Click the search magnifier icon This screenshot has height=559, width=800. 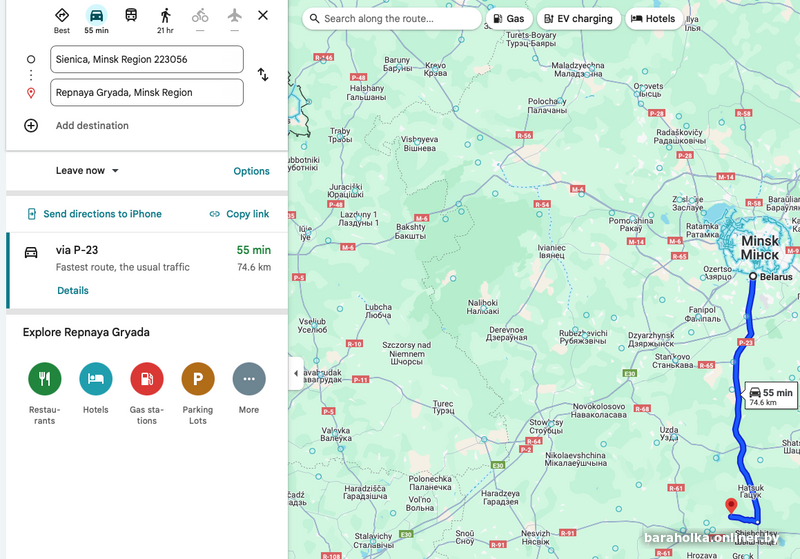pos(314,19)
